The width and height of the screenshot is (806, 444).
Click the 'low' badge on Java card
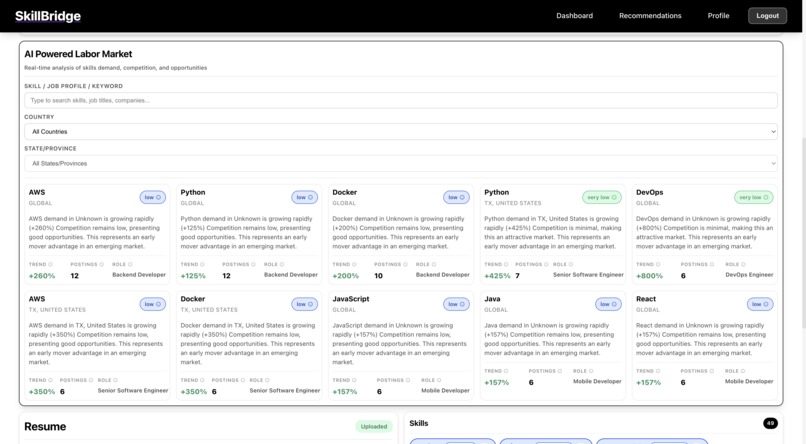609,304
